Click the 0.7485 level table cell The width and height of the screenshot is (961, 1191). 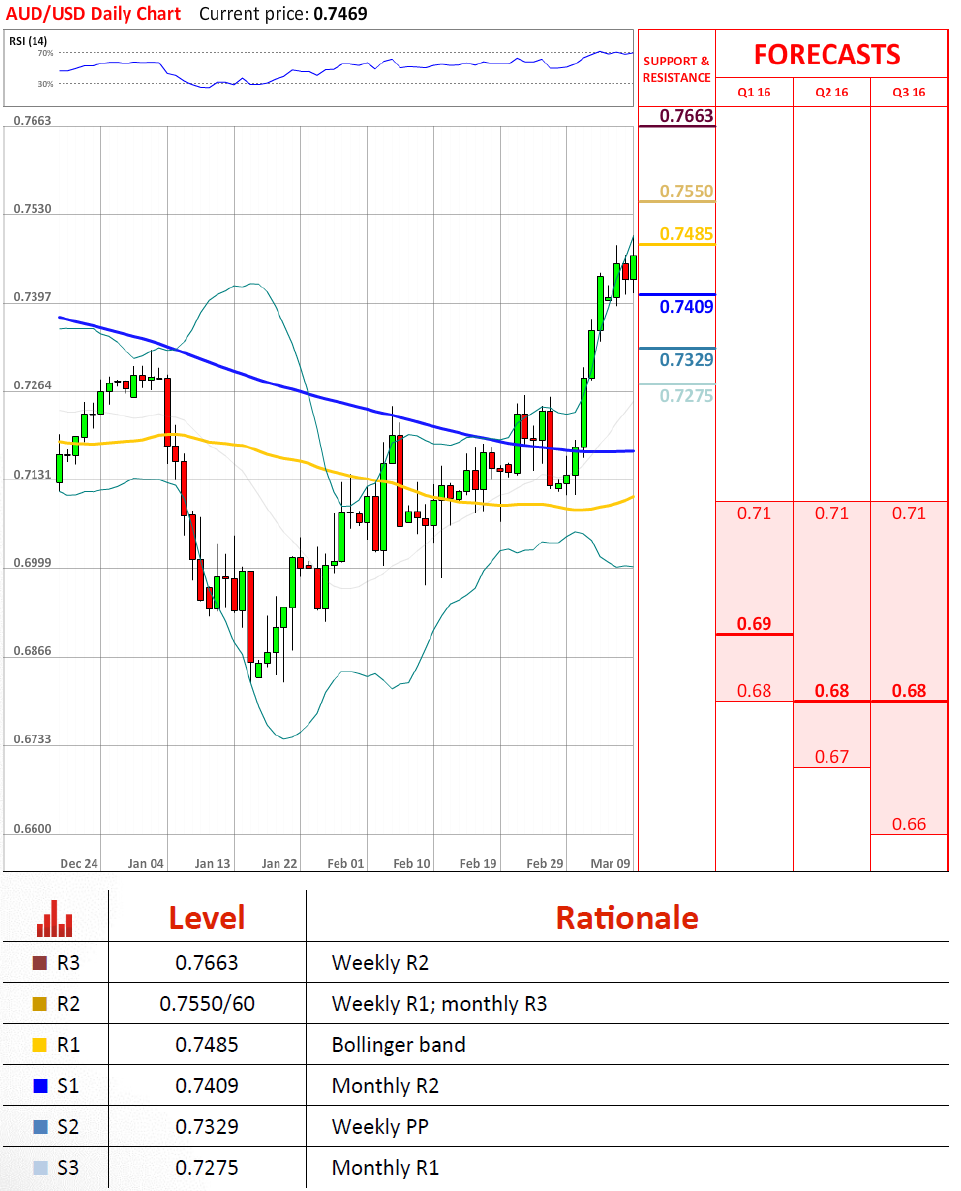tap(207, 1045)
